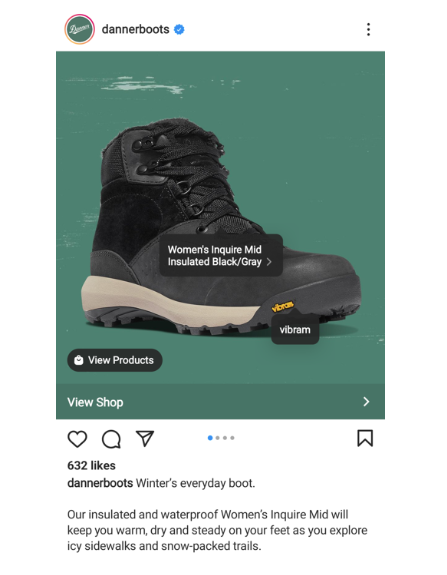Open the dannerboots username in the header
Image resolution: width=447 pixels, height=575 pixels.
pos(135,29)
